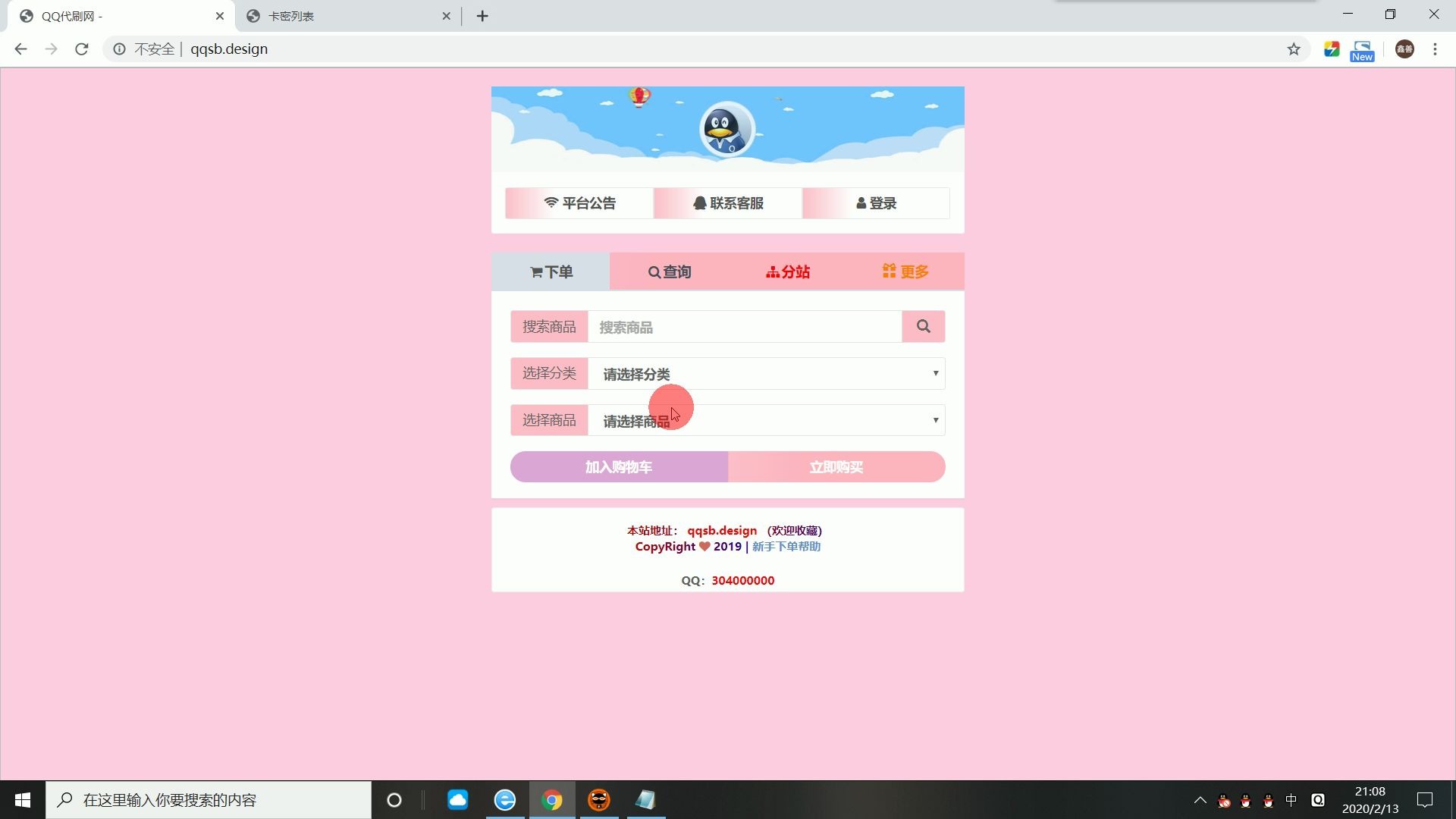Click 加入购物车 add to cart button

[619, 467]
